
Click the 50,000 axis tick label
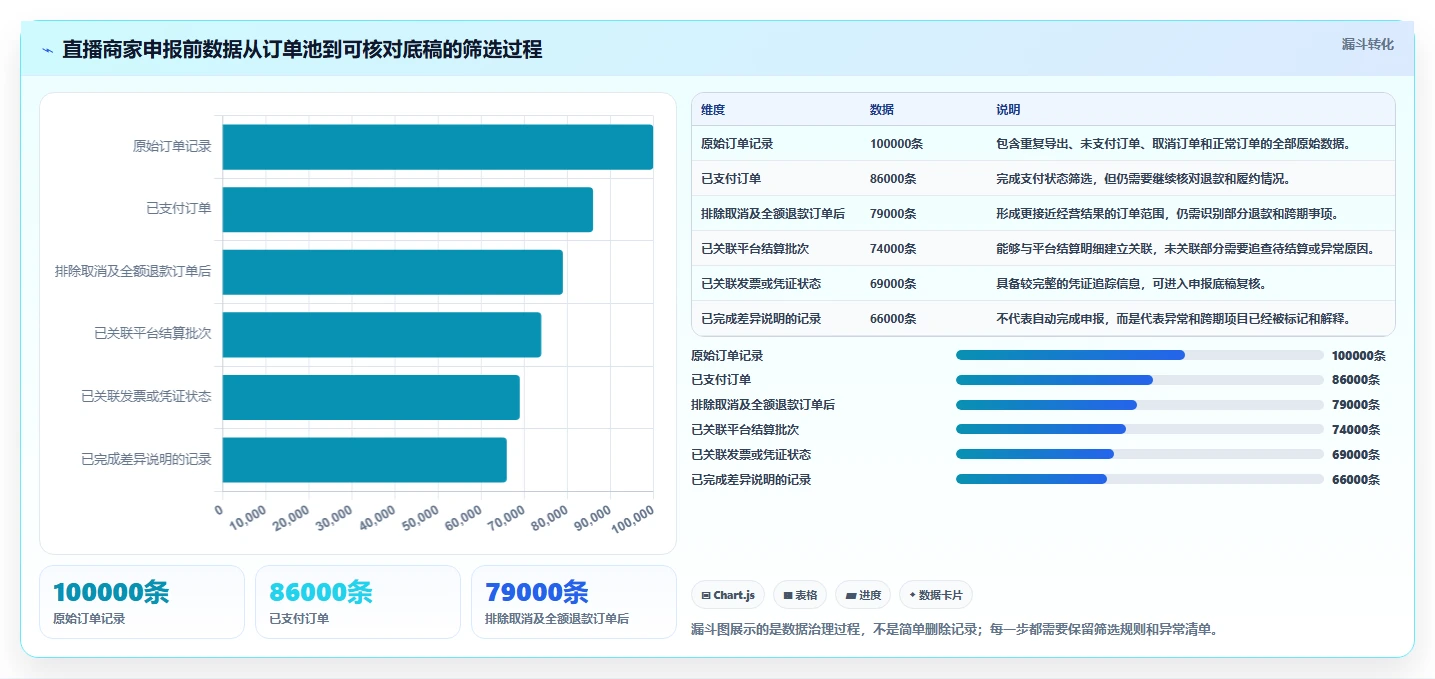pyautogui.click(x=420, y=519)
